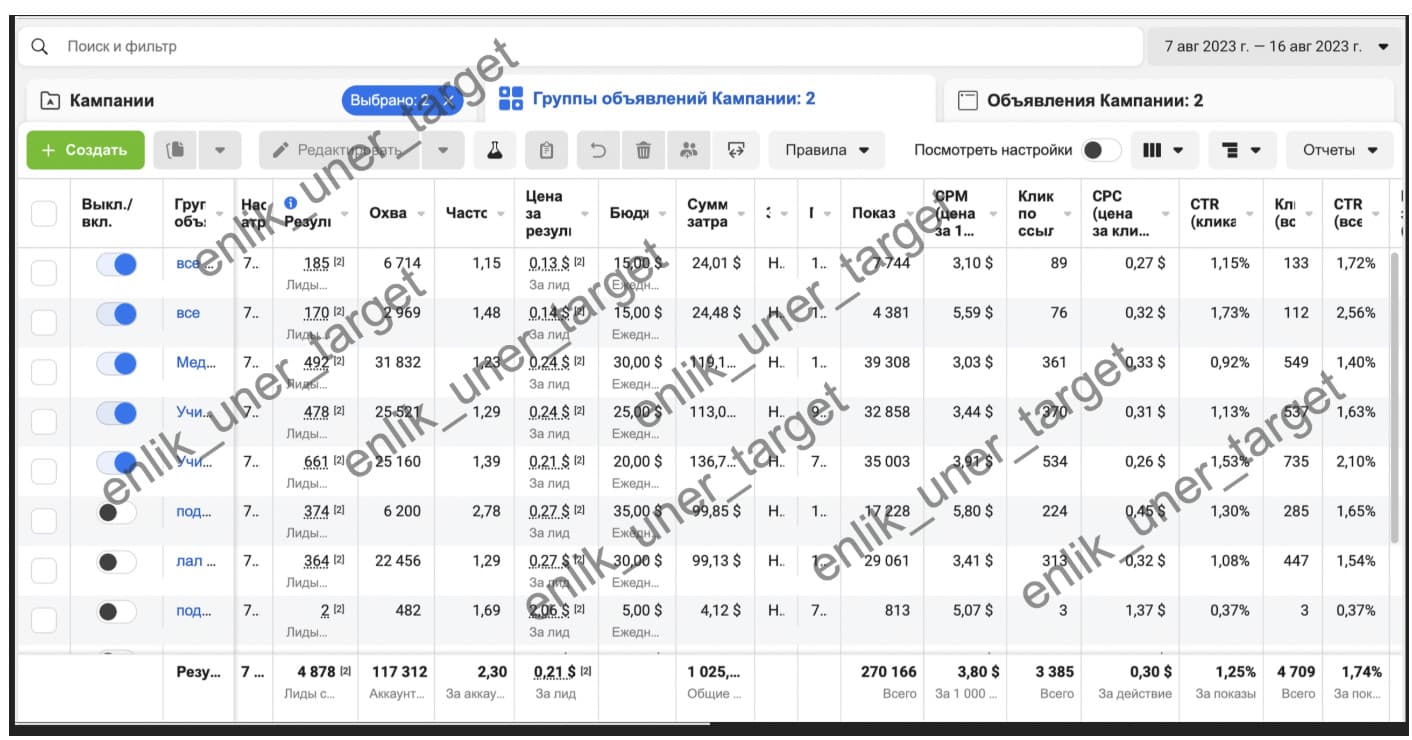The height and width of the screenshot is (740, 1412).
Task: Click the trash bin delete icon
Action: 643,150
